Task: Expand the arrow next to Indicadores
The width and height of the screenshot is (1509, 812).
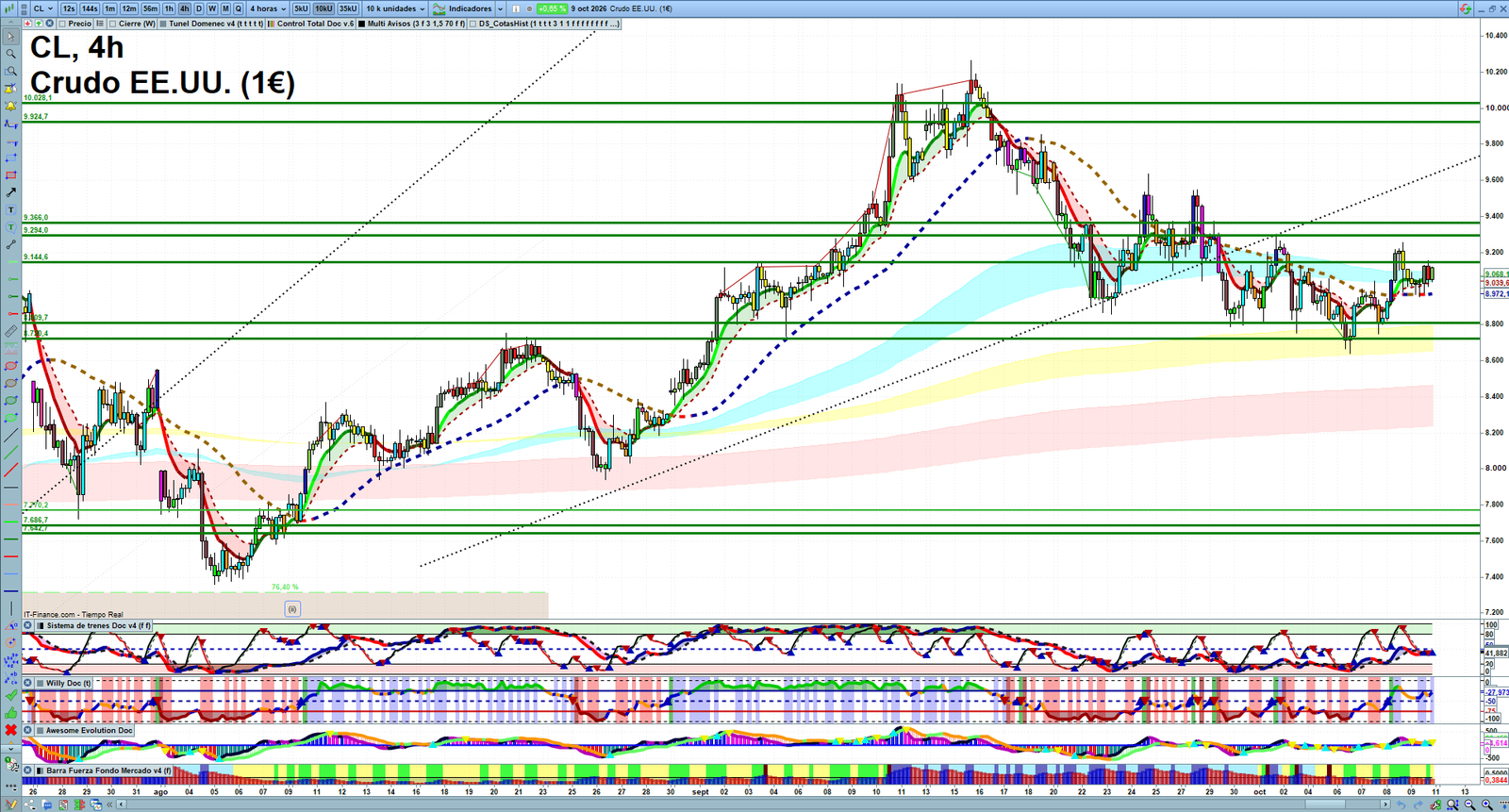Action: 500,8
